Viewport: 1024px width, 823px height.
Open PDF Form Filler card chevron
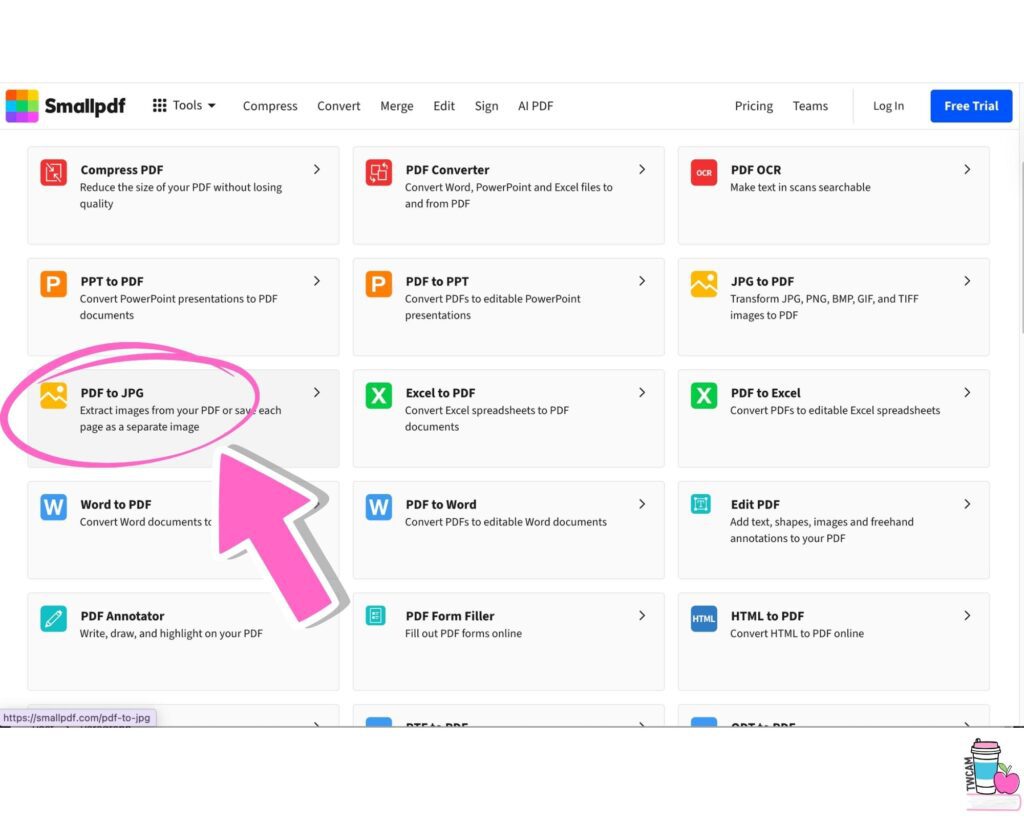click(x=642, y=617)
